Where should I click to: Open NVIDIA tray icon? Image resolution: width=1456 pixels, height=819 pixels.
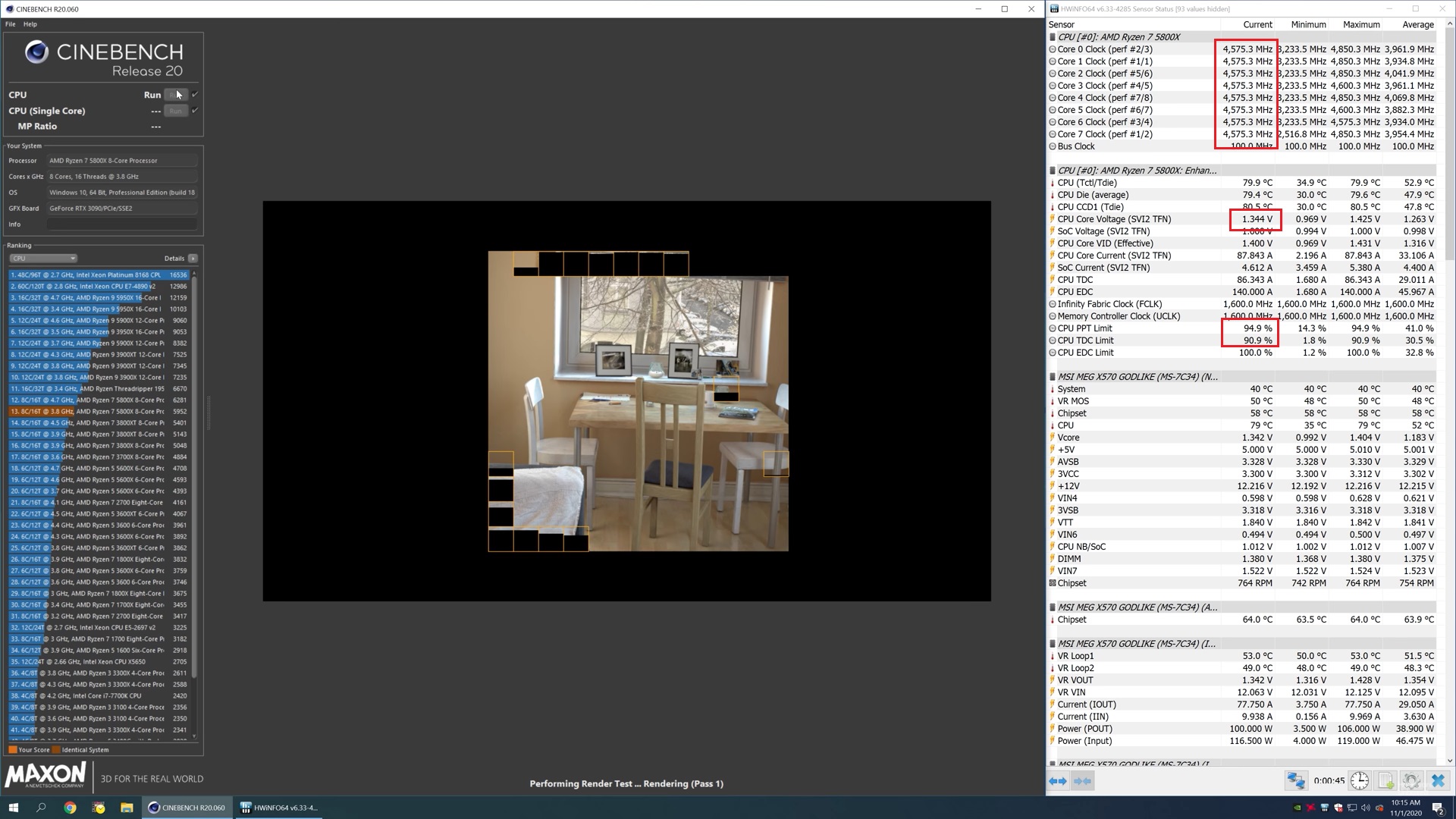click(x=1298, y=808)
